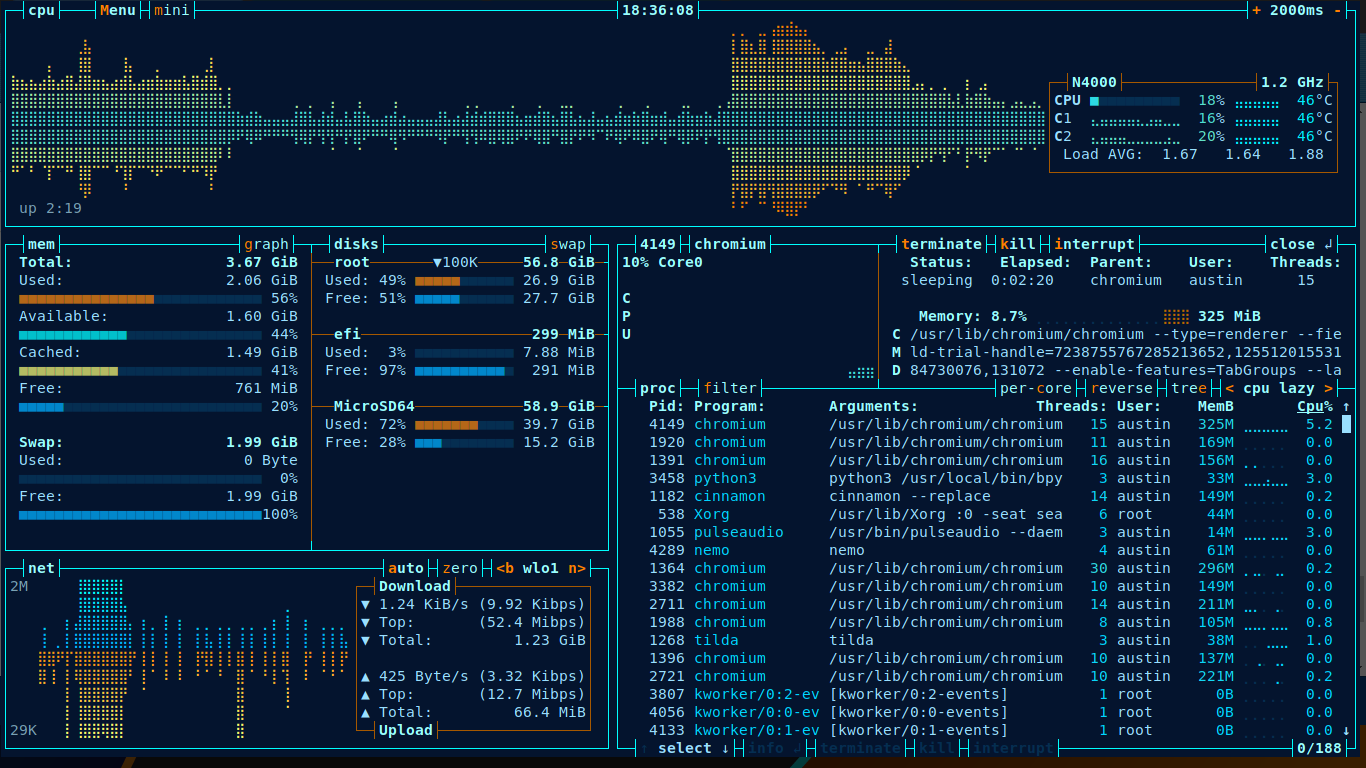Toggle reverse sorting of process list
This screenshot has height=768, width=1366.
pyautogui.click(x=1123, y=388)
